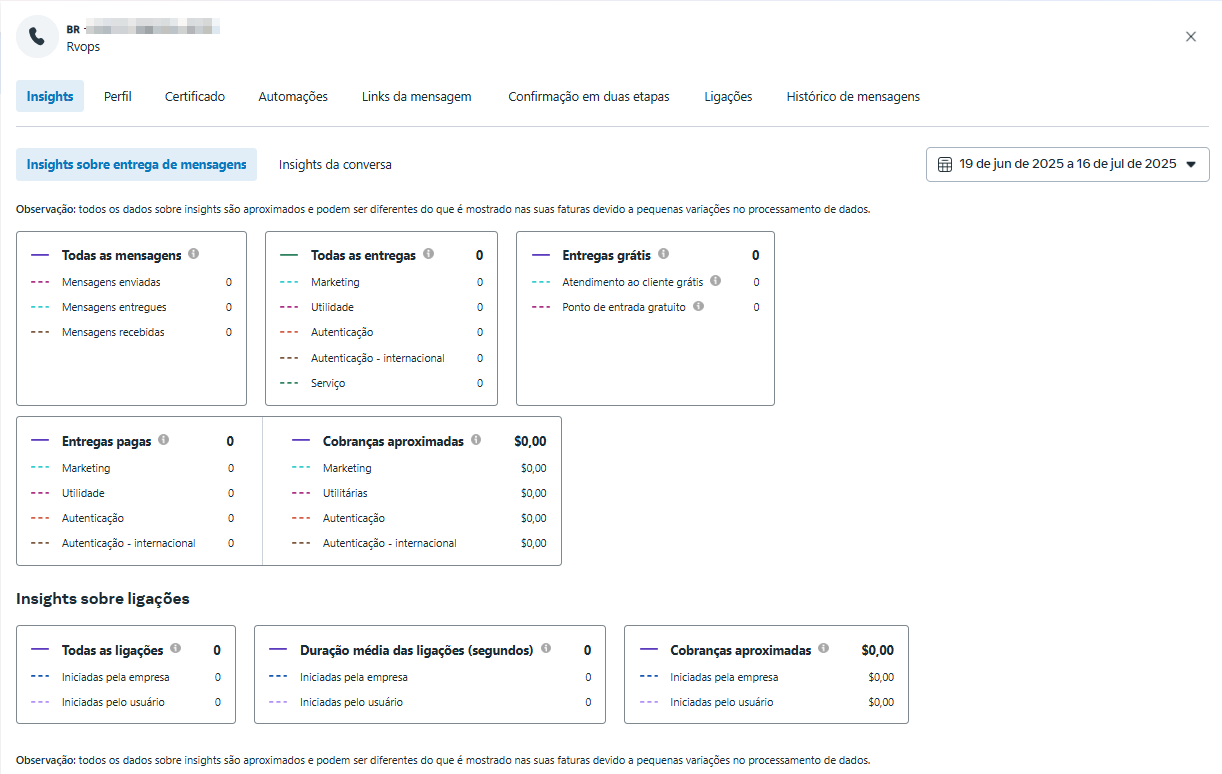Click info icon next to Todas as ligações
The height and width of the screenshot is (774, 1222).
coord(176,648)
